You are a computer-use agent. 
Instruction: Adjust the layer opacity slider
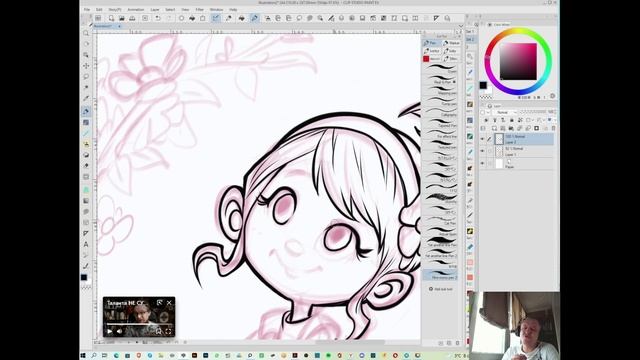click(x=534, y=112)
